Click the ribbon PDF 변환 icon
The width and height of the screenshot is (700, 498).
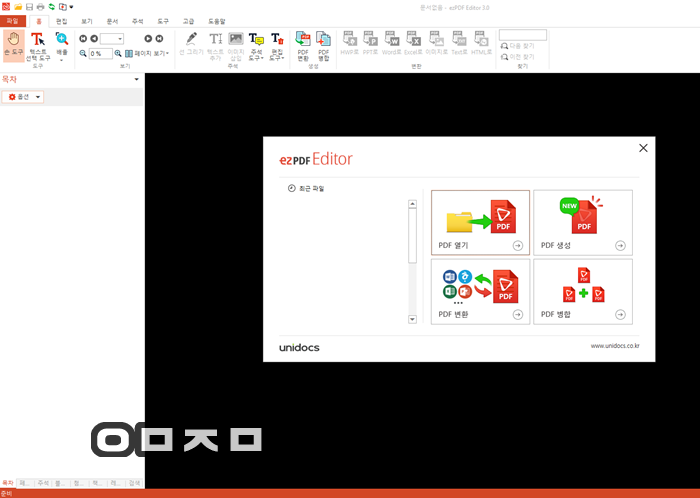click(x=303, y=46)
